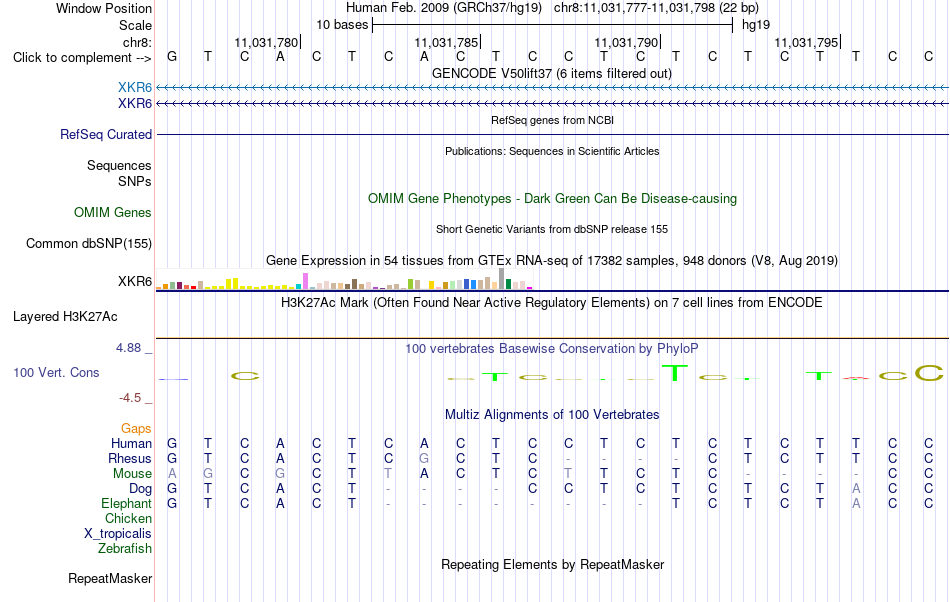This screenshot has height=602, width=950.
Task: Open the 'OMIM Gene Phenotypes' green track title
Action: (x=552, y=199)
